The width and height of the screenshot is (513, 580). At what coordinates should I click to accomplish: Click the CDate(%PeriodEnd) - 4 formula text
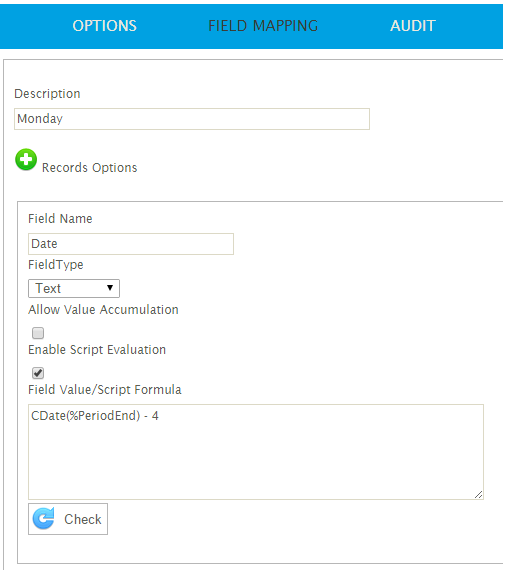coord(95,416)
